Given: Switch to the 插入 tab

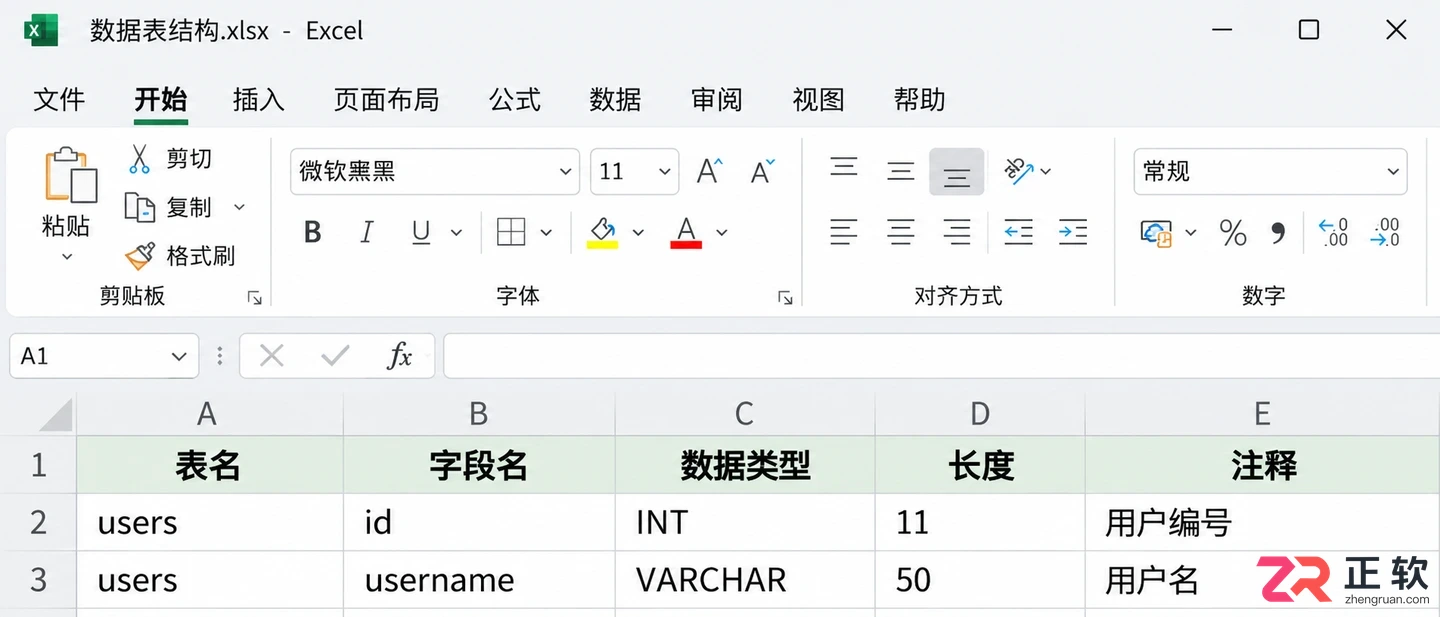Looking at the screenshot, I should coord(258,100).
